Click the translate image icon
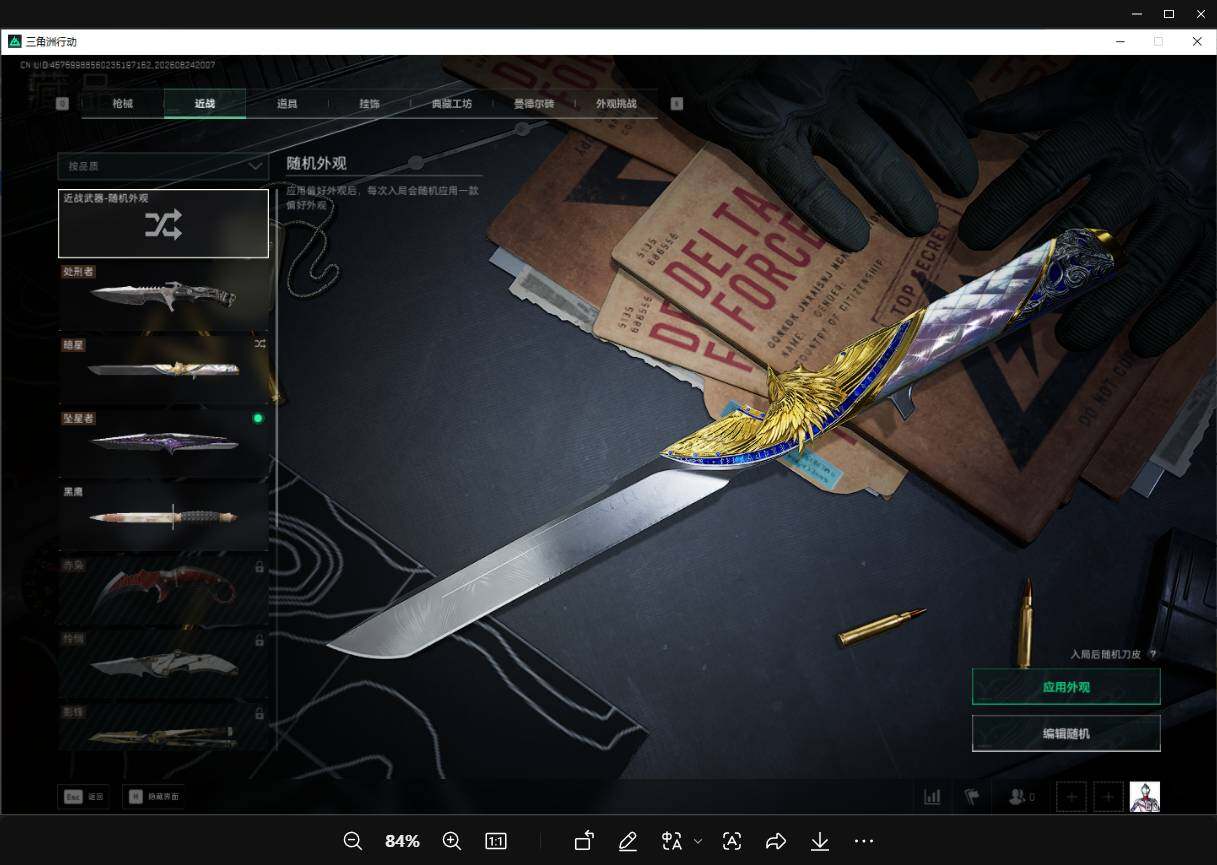Image resolution: width=1217 pixels, height=865 pixels. click(x=672, y=841)
